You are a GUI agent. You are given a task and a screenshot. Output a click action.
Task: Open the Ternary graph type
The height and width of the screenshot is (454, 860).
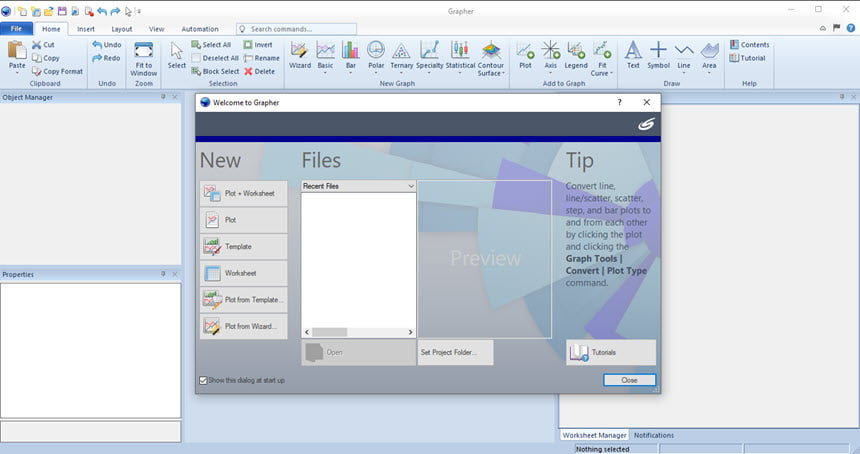[x=401, y=55]
